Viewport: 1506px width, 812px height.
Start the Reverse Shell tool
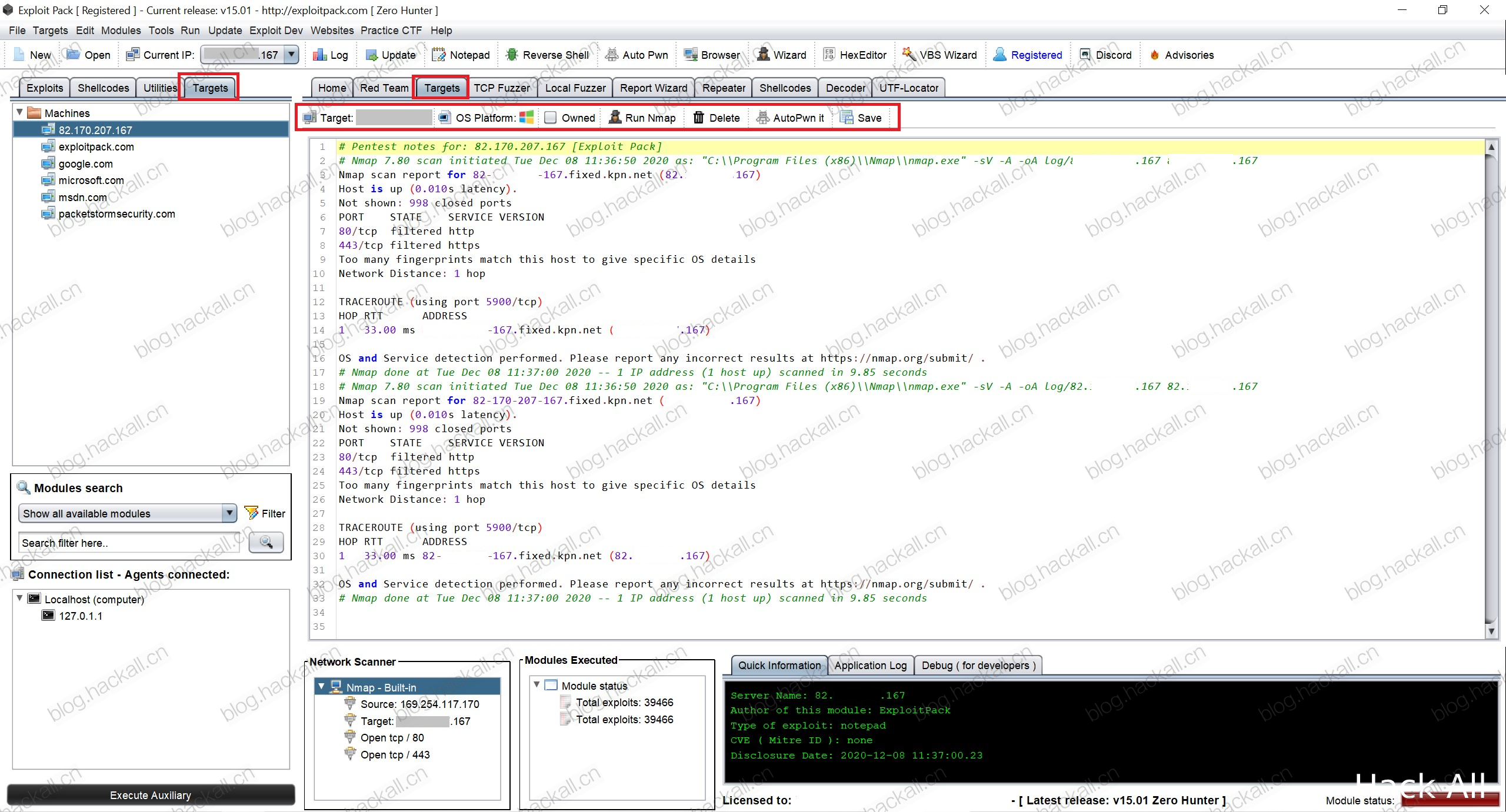[512, 55]
